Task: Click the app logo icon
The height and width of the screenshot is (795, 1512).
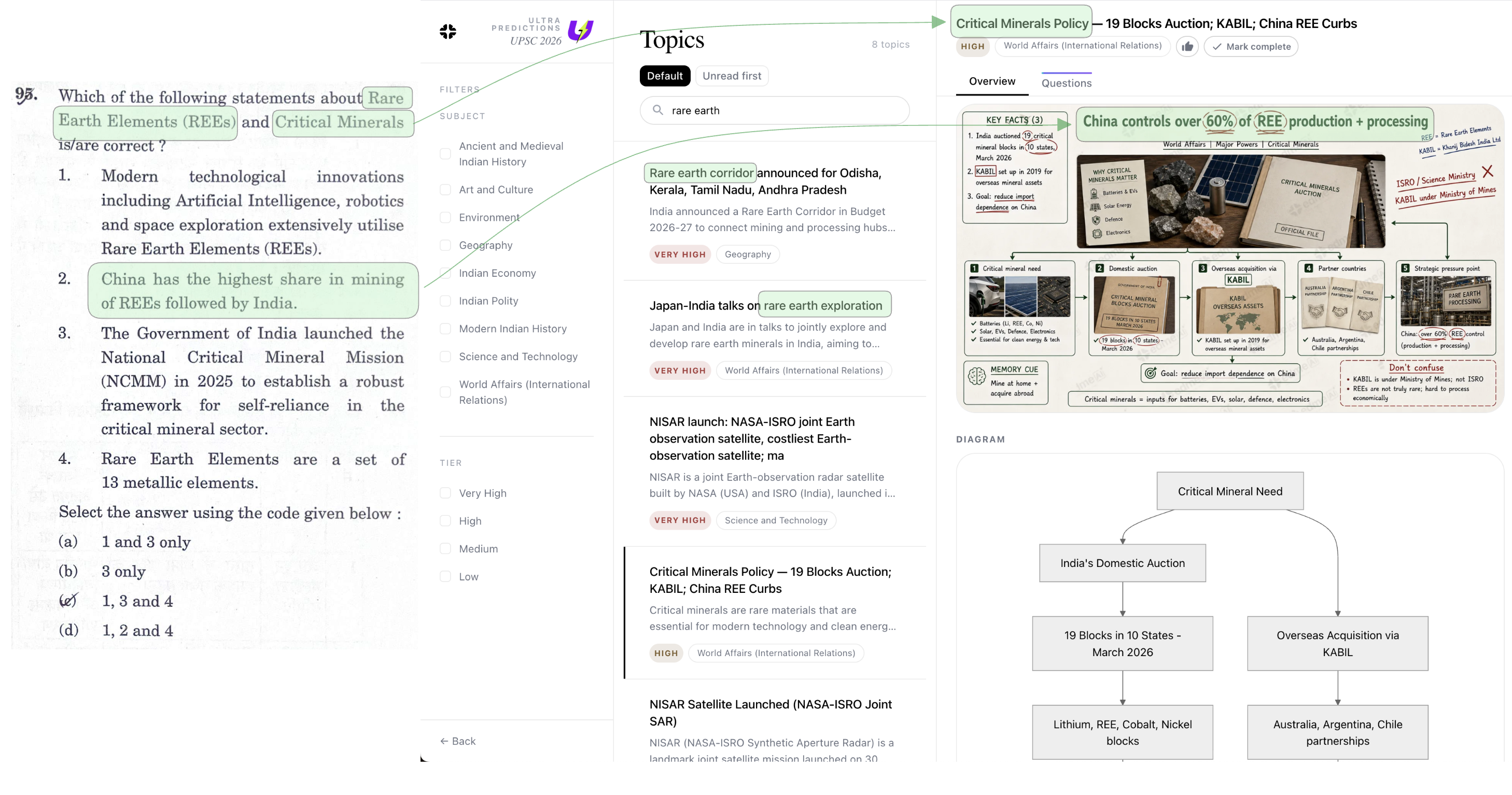Action: (448, 31)
